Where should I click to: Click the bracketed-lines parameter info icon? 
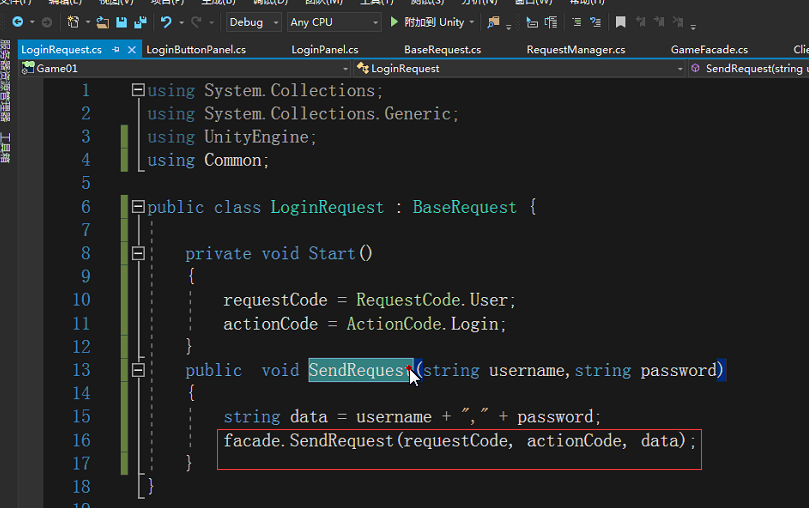pos(551,22)
